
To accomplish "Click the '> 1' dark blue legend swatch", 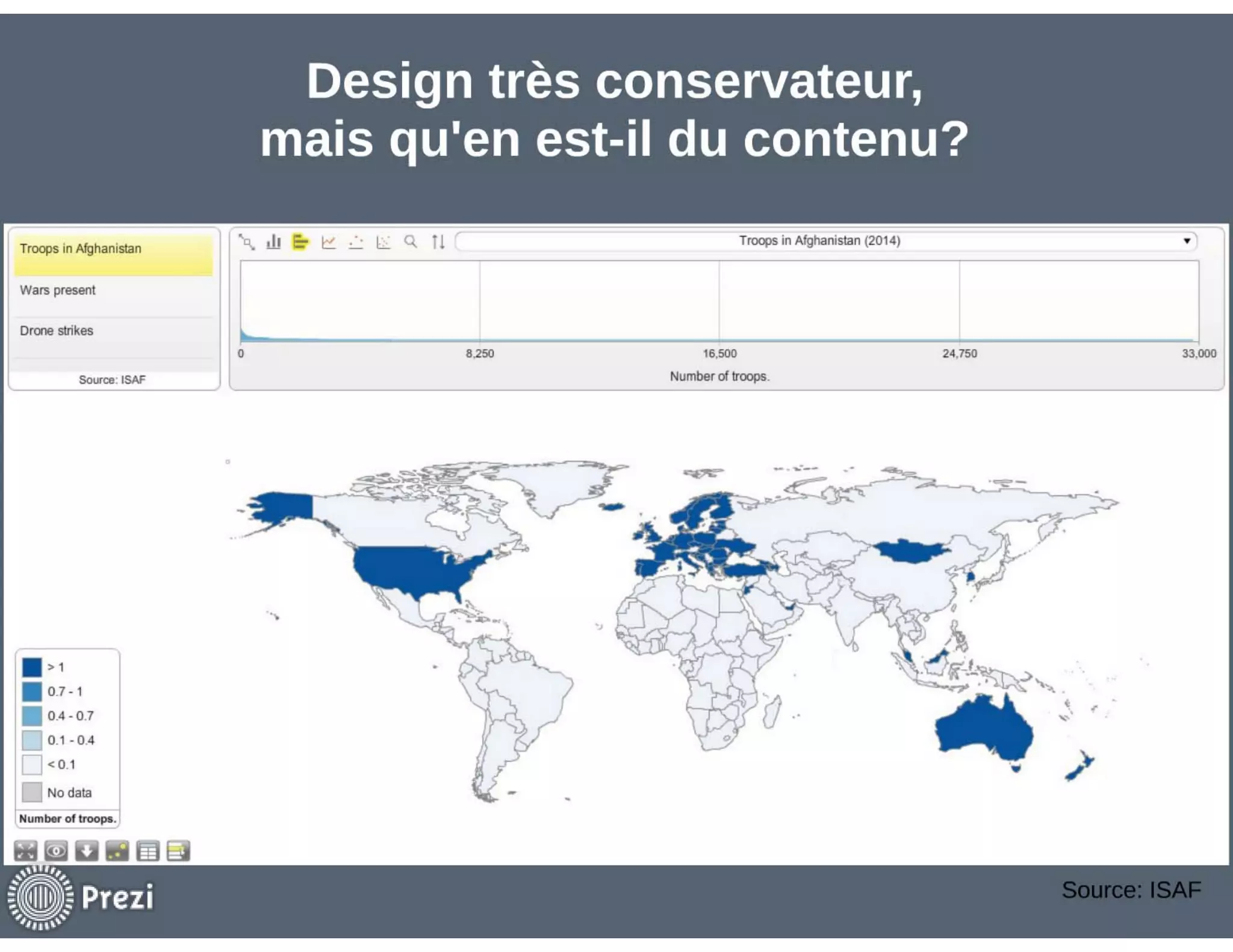I will tap(32, 667).
